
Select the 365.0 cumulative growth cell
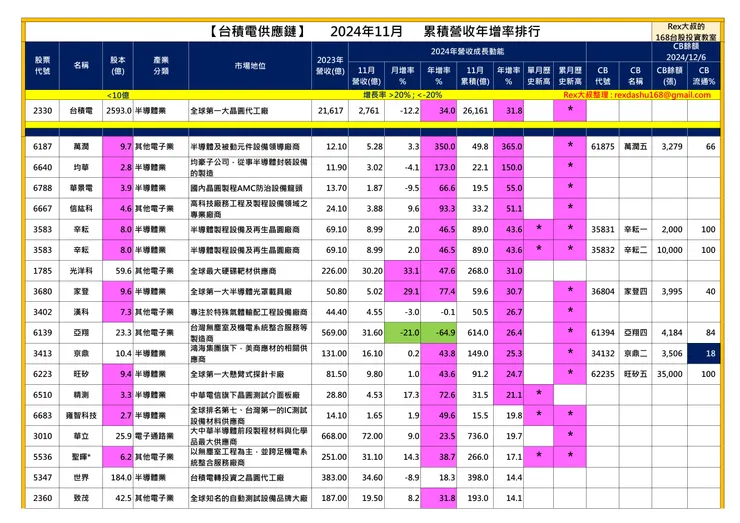coord(509,147)
